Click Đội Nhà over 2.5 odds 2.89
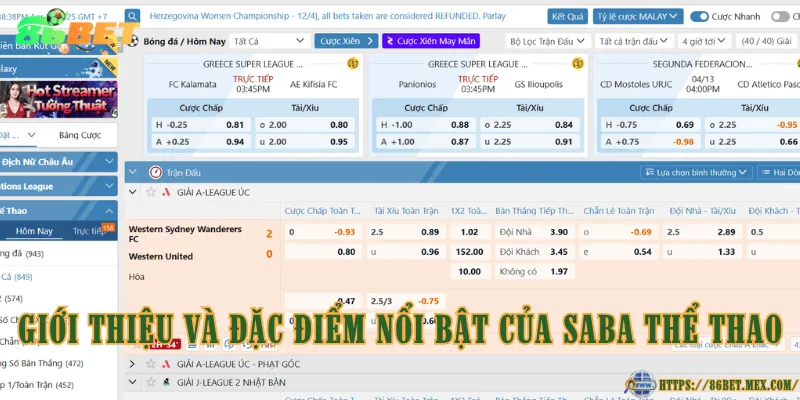 pyautogui.click(x=702, y=232)
